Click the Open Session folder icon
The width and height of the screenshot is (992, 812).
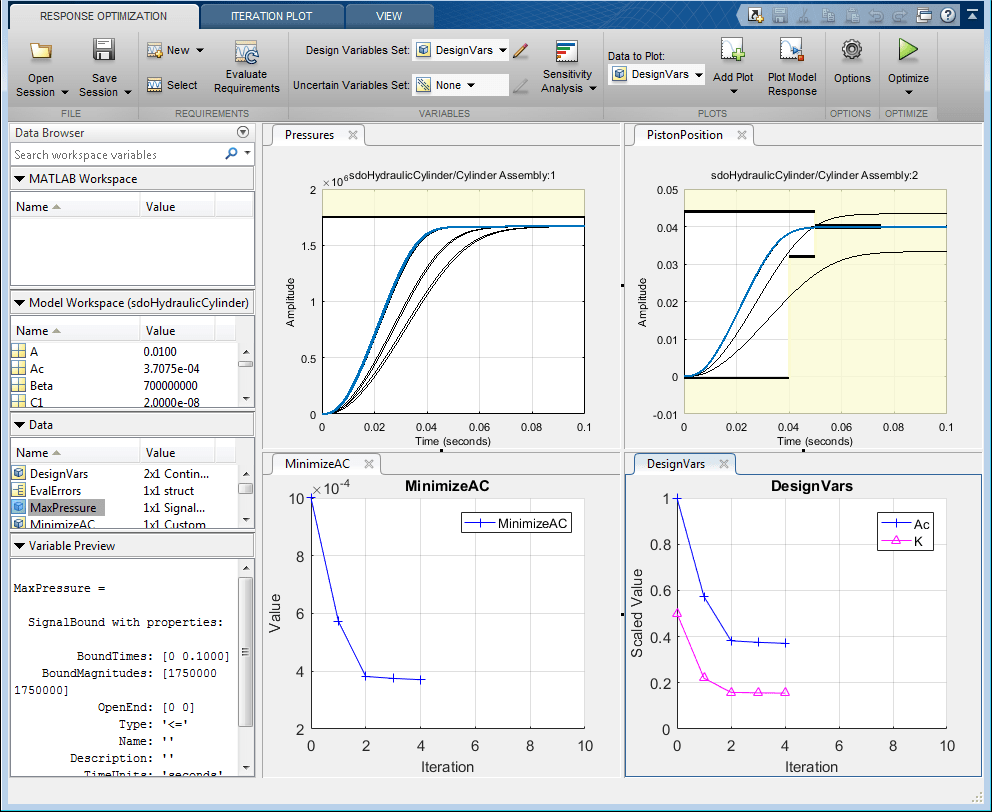point(41,52)
